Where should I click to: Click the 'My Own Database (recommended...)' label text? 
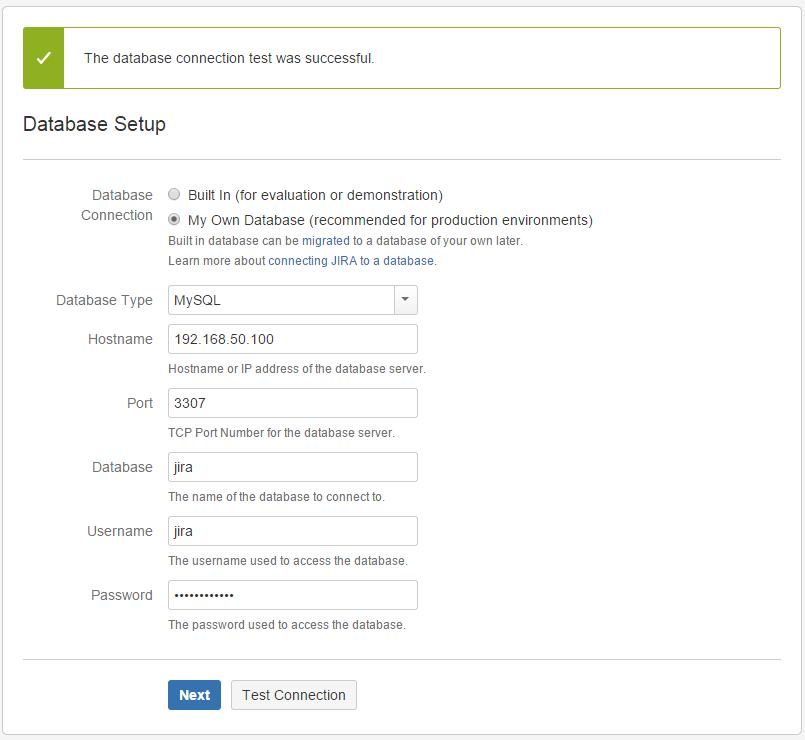[390, 220]
